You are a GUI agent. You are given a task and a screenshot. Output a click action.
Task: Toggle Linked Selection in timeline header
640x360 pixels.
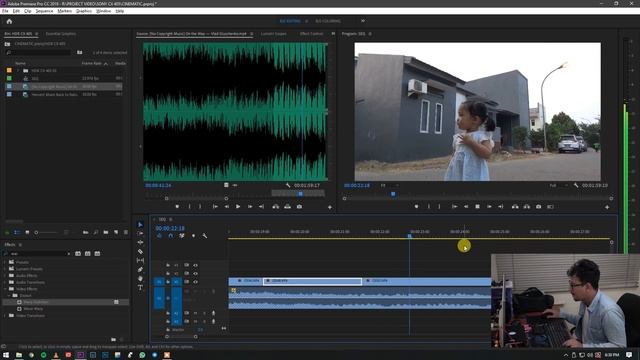(182, 236)
